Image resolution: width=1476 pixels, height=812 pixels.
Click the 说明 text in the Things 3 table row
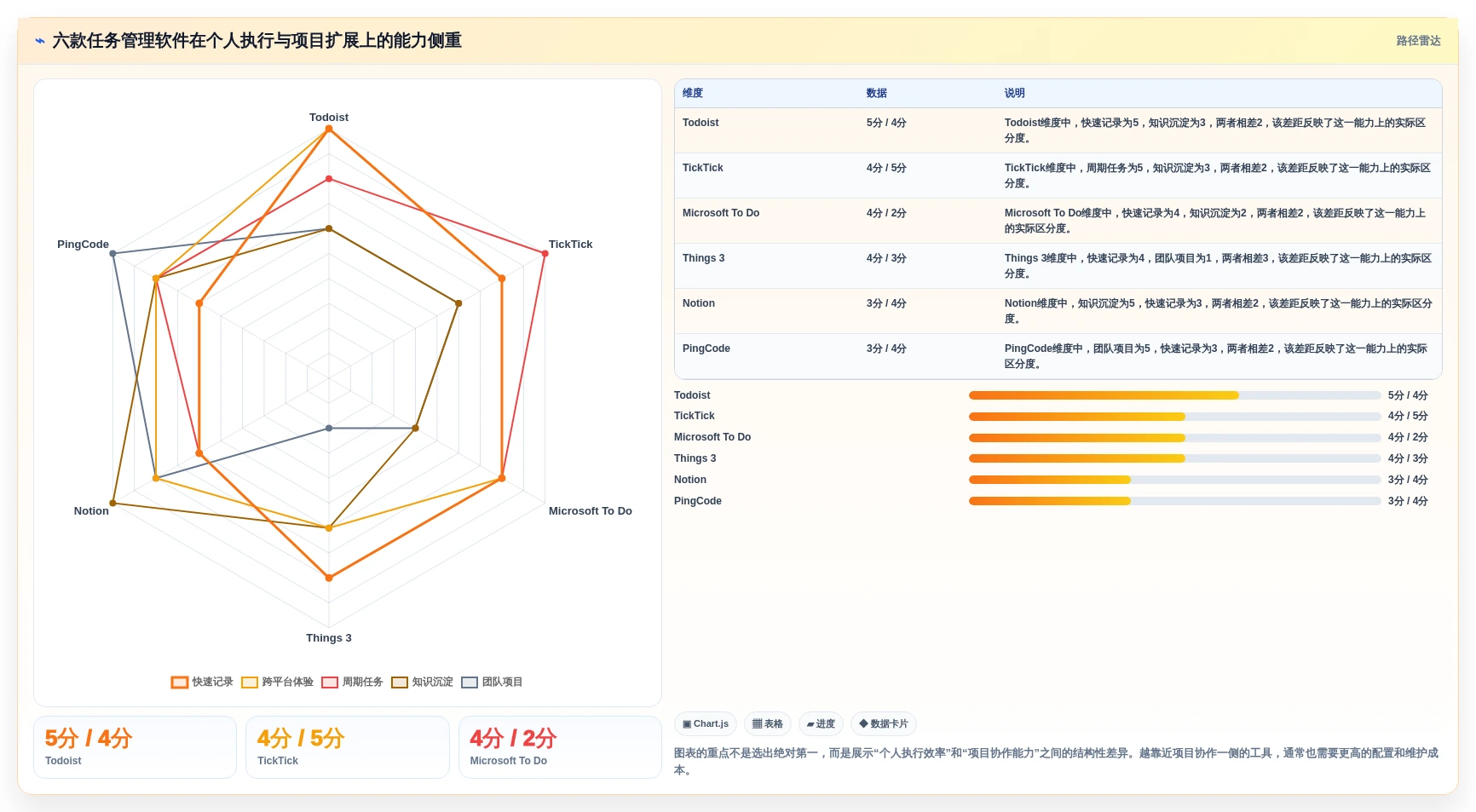tap(1218, 266)
